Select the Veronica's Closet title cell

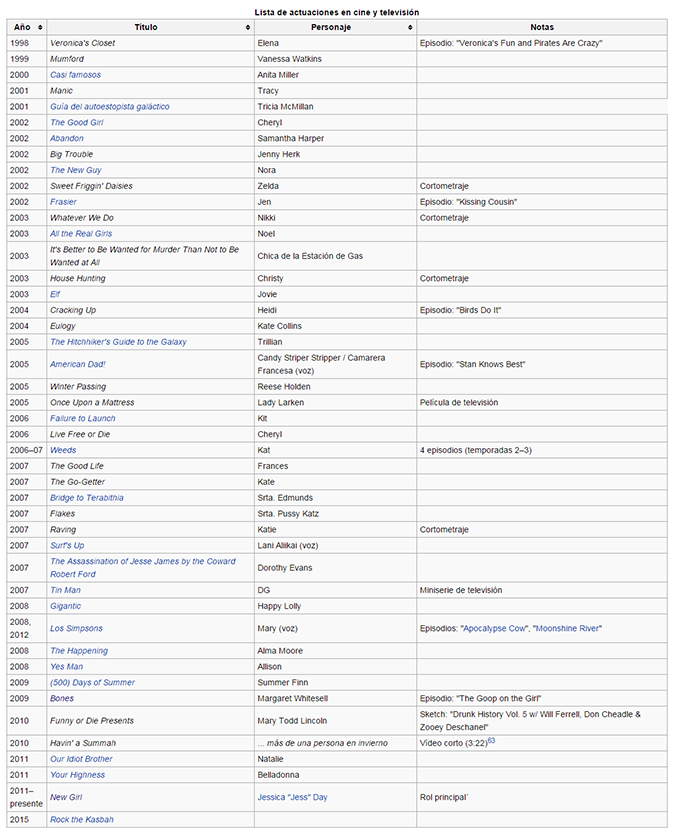click(151, 43)
